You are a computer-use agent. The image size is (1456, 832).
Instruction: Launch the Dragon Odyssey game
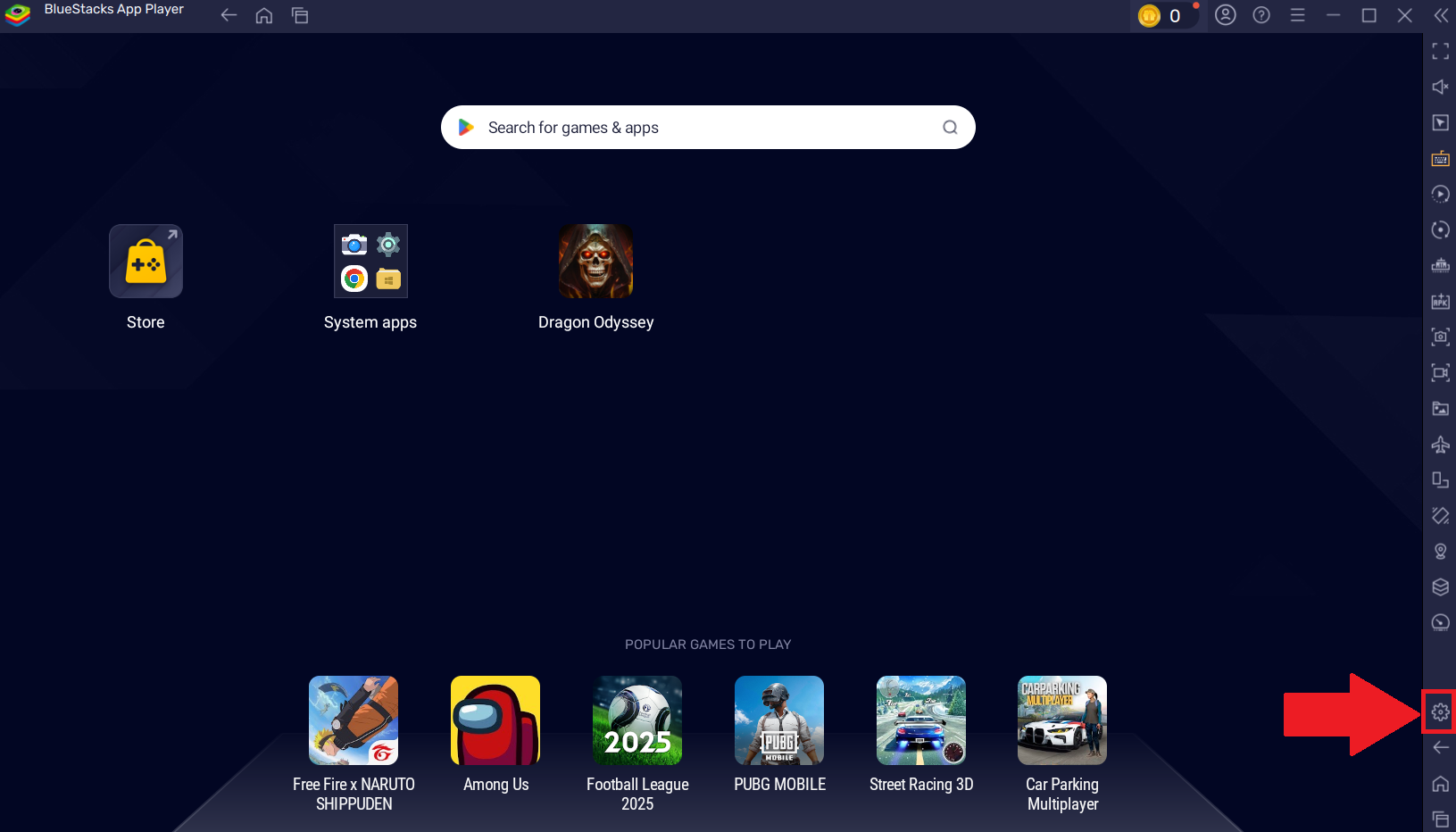coord(595,261)
